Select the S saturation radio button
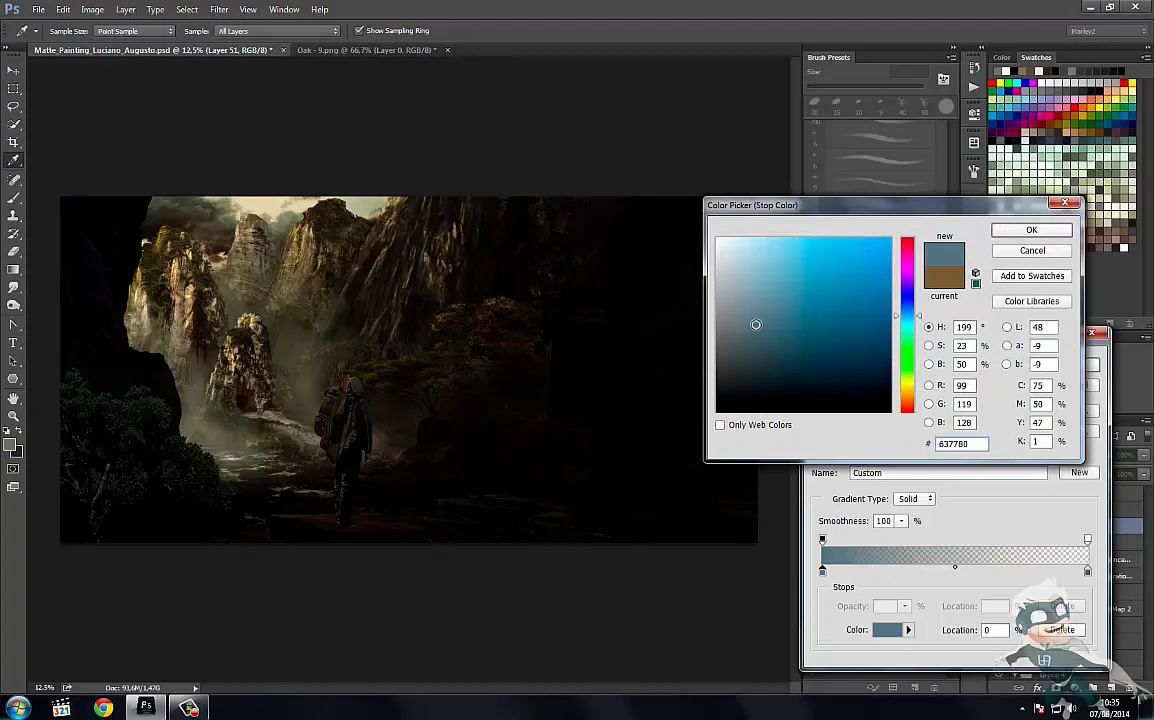The width and height of the screenshot is (1154, 720). coord(929,345)
